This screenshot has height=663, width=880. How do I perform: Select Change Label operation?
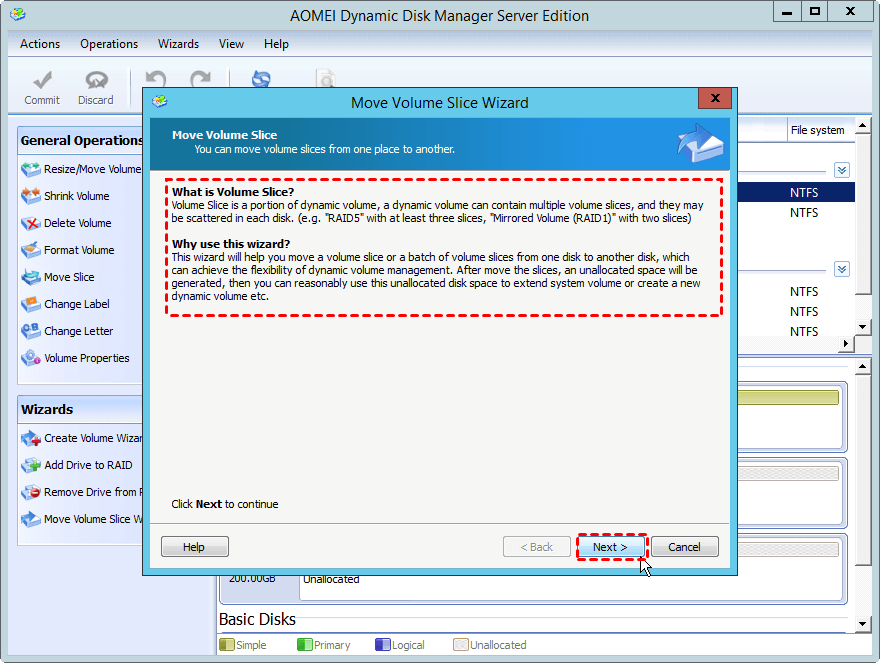click(76, 304)
